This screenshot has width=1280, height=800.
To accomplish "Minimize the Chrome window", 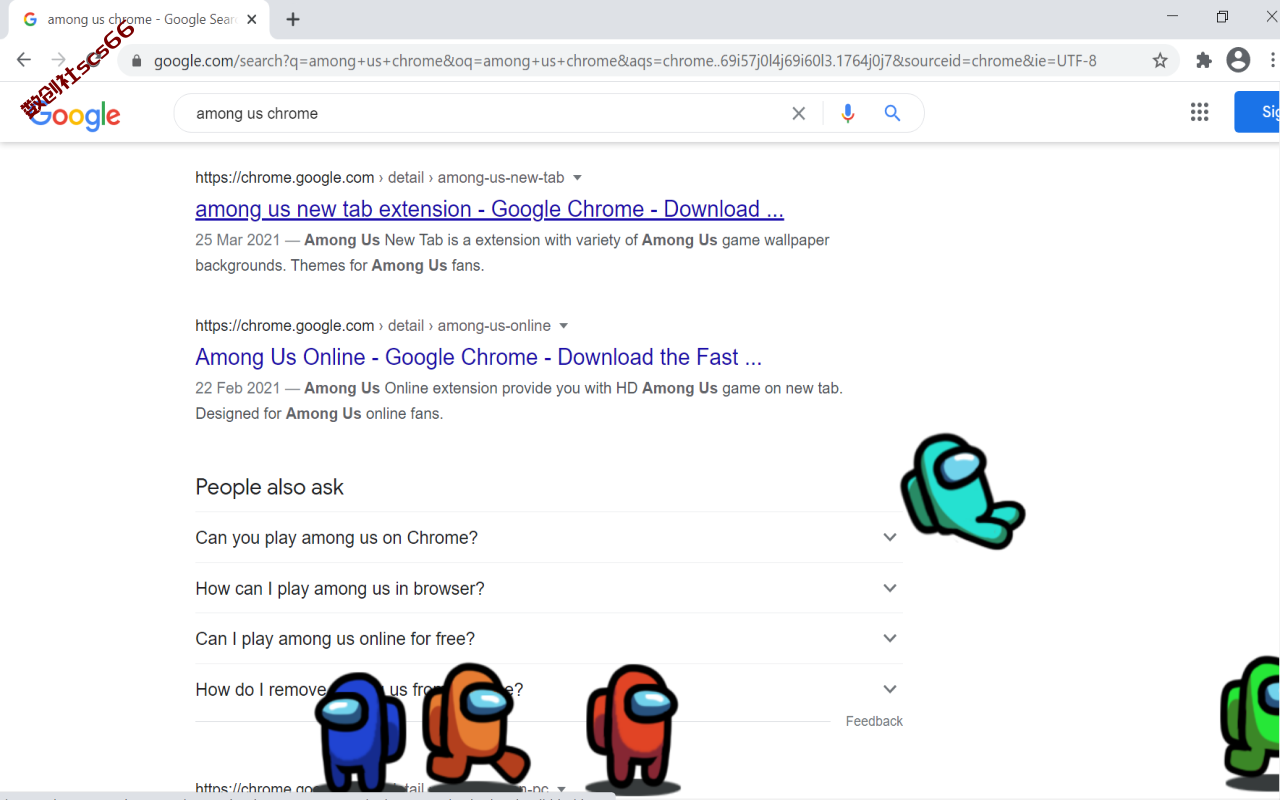I will [1172, 16].
